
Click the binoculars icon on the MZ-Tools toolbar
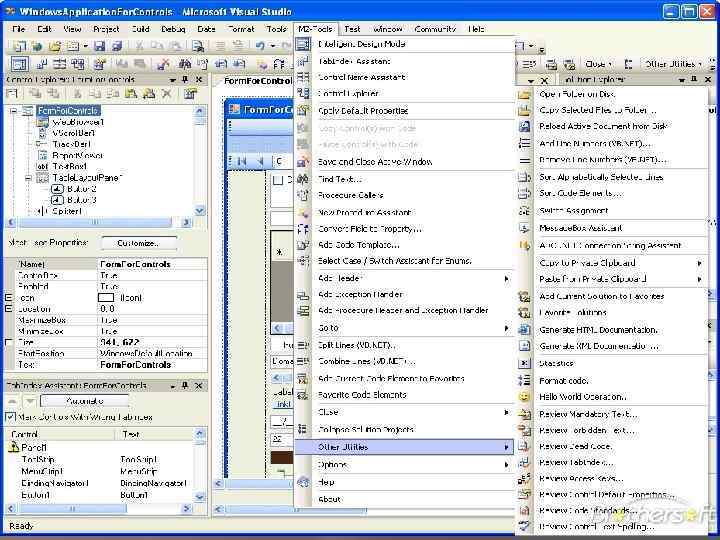point(185,64)
